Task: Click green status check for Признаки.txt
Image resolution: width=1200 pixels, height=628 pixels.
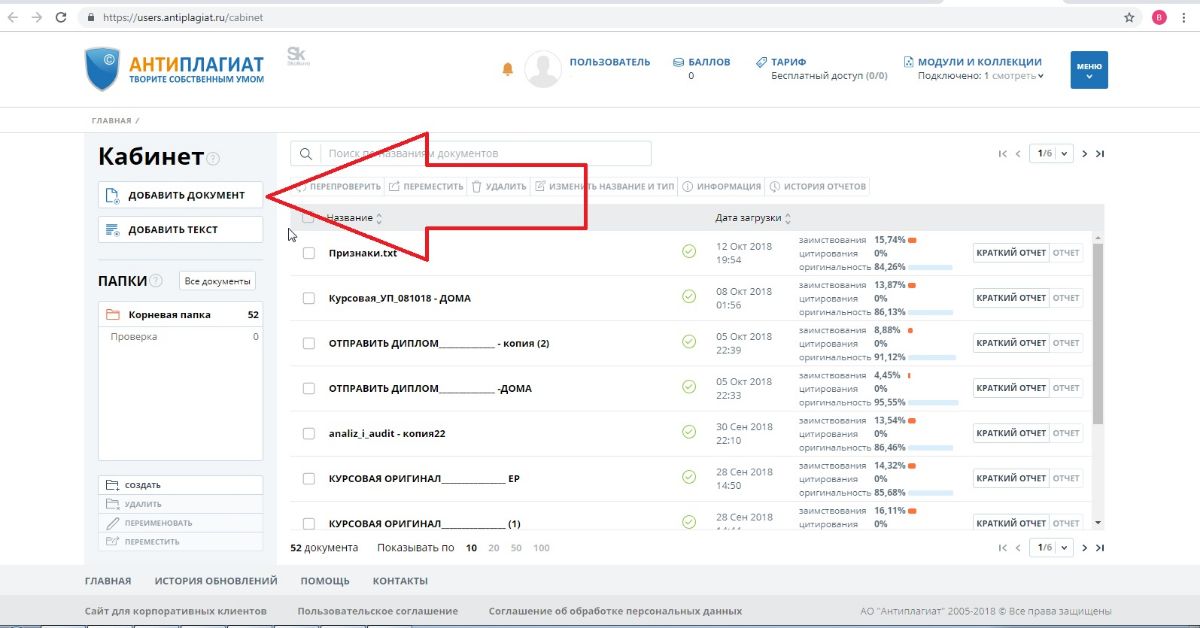Action: pyautogui.click(x=688, y=252)
